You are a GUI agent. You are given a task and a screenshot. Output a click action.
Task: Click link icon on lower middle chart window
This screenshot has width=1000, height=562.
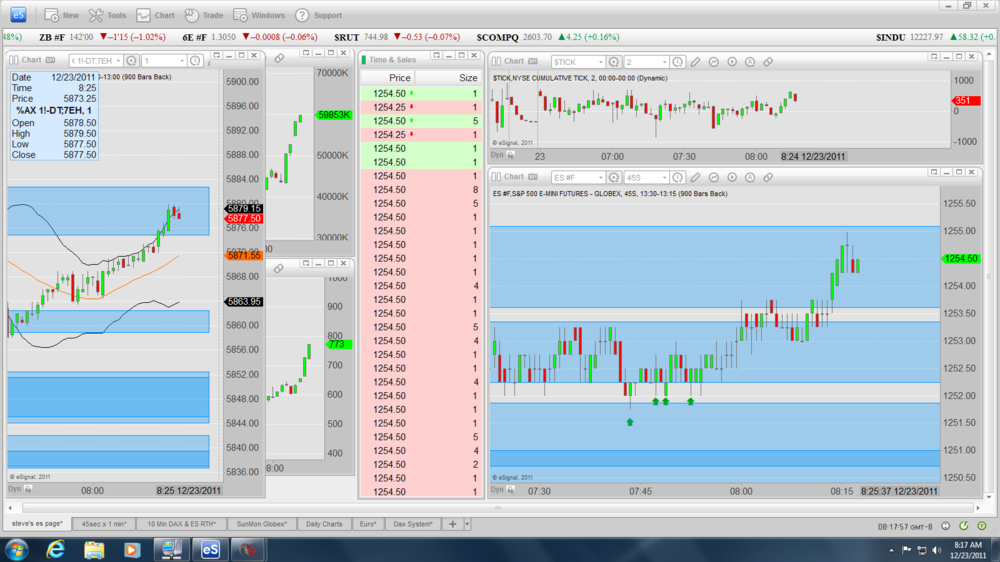coord(279,269)
